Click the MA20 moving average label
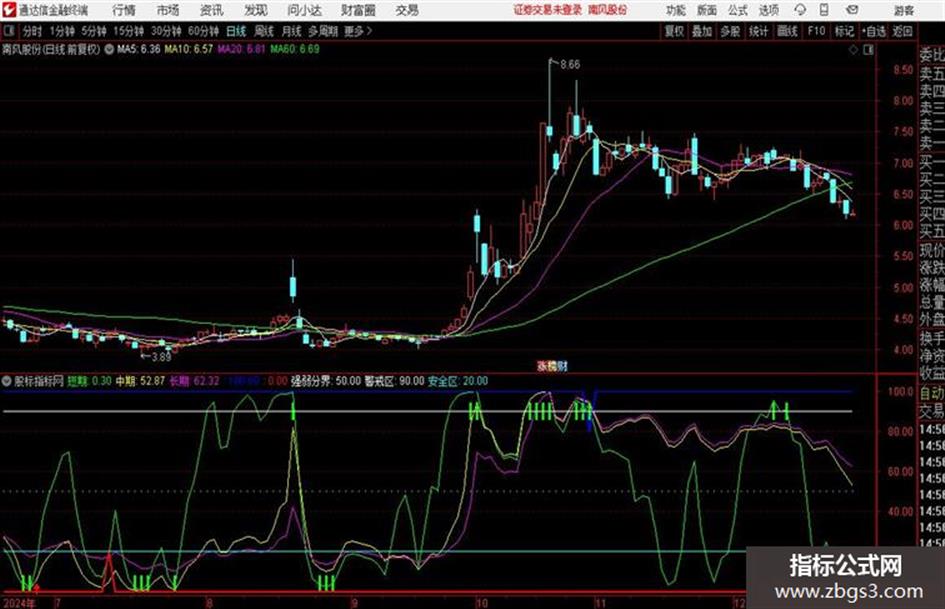 pyautogui.click(x=242, y=49)
